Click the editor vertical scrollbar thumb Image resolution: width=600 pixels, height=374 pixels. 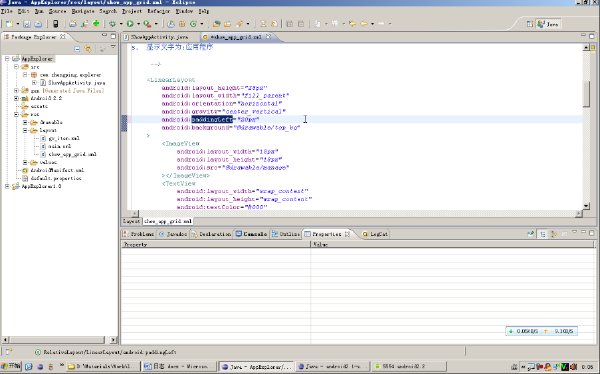586,93
